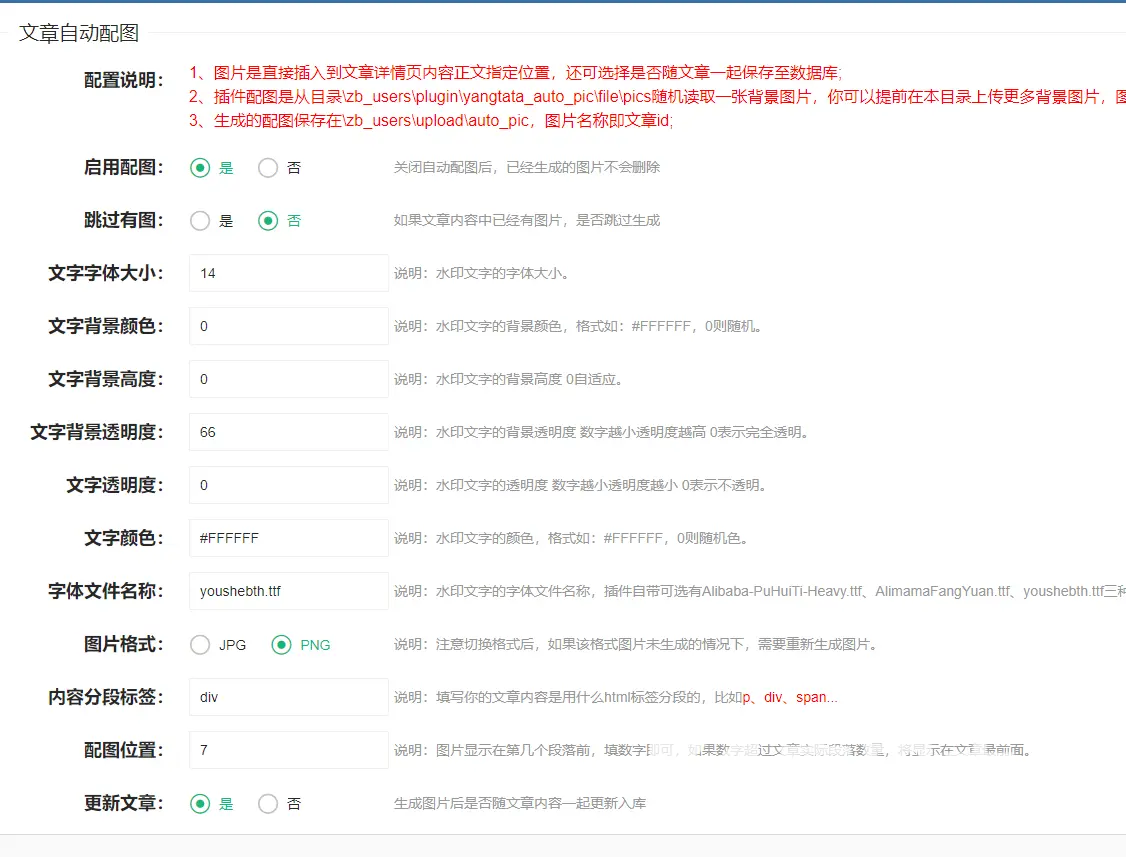Image resolution: width=1126 pixels, height=857 pixels.
Task: Click the 跳过有图 label
Action: [x=124, y=220]
